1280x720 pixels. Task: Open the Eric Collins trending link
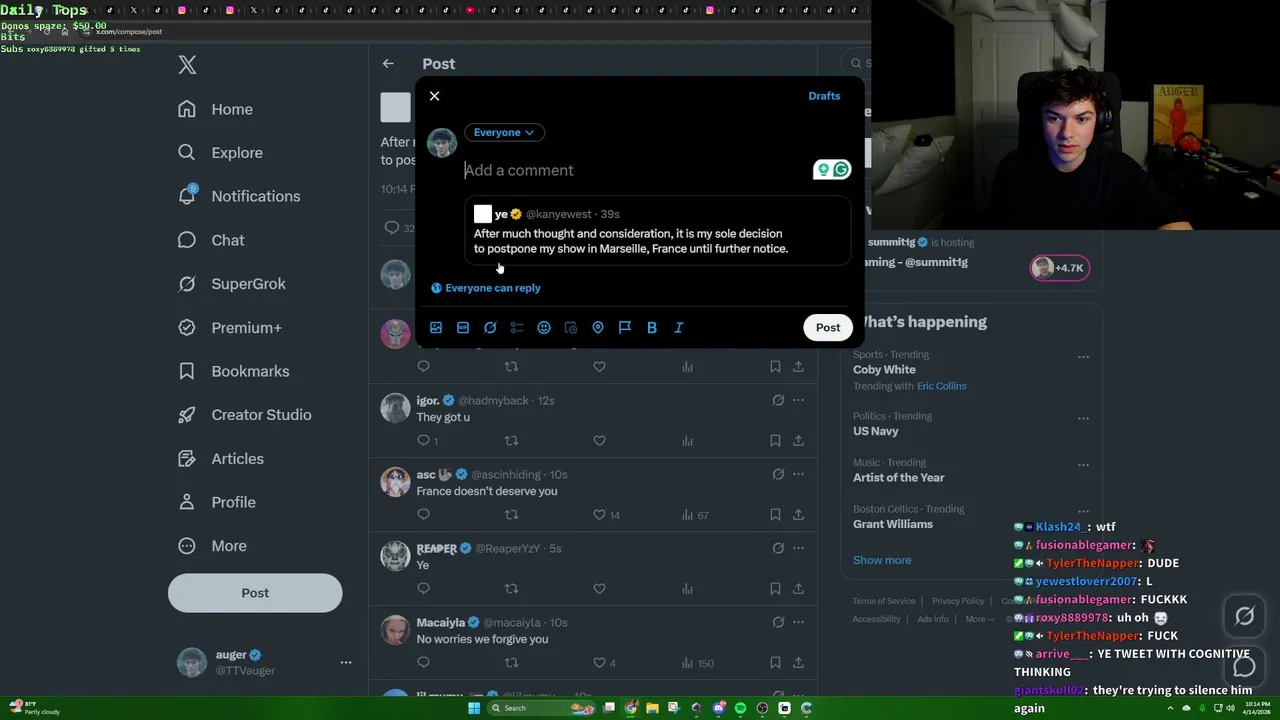pos(941,386)
